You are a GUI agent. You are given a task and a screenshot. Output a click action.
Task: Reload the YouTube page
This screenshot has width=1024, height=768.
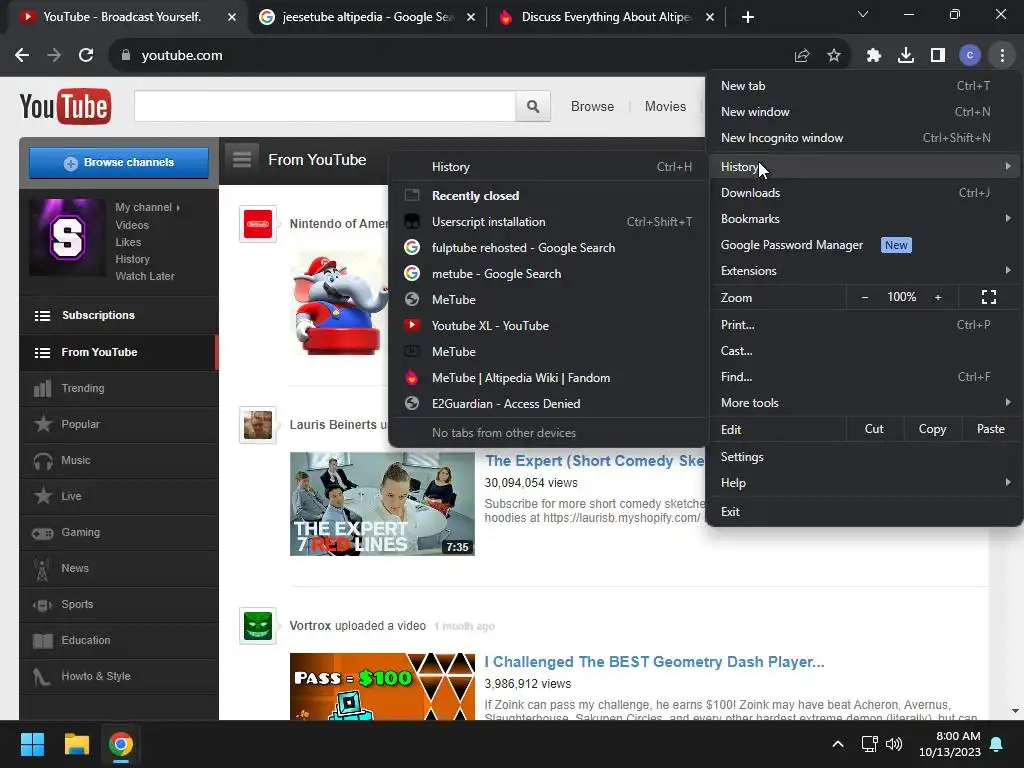86,56
